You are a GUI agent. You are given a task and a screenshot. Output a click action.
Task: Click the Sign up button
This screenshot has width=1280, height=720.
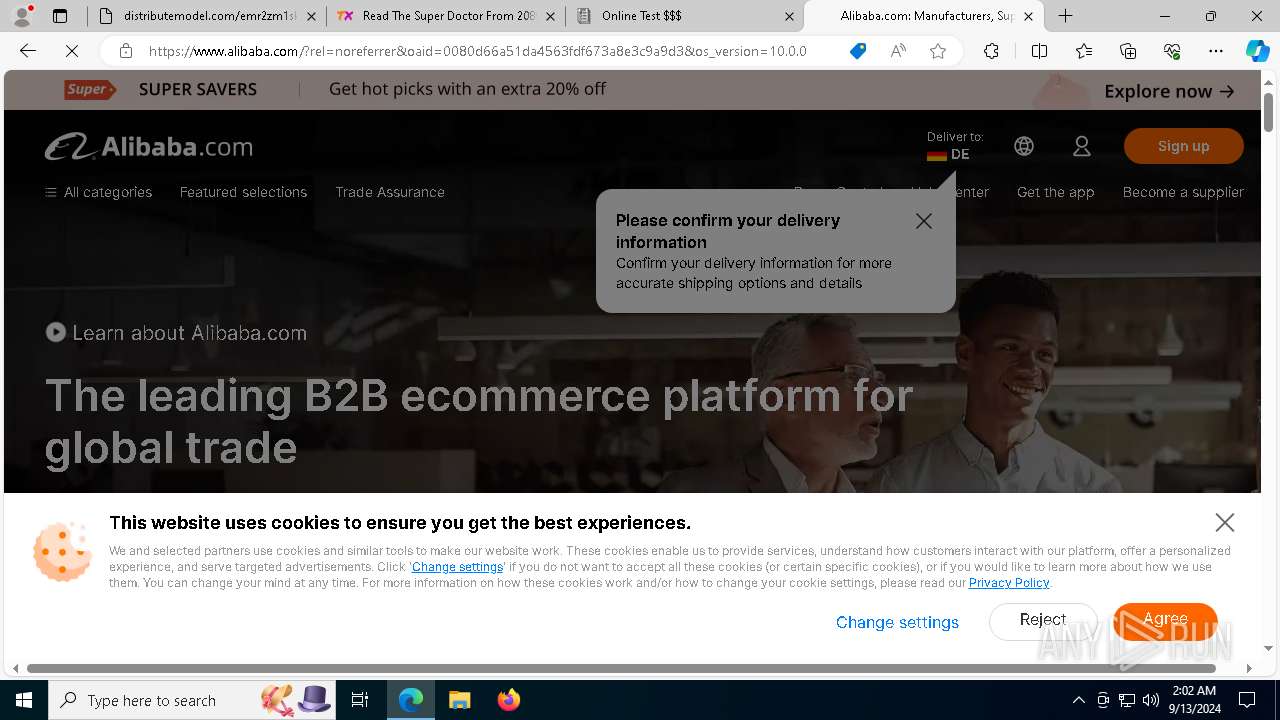point(1183,146)
